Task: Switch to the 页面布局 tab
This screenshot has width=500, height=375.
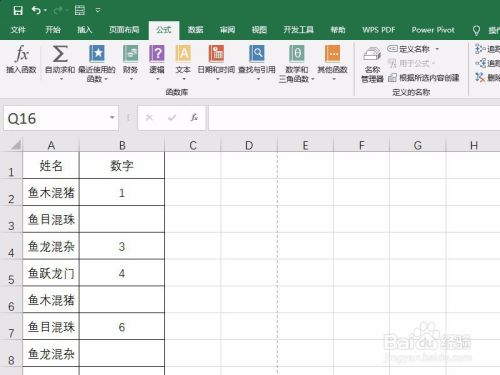Action: click(x=124, y=30)
